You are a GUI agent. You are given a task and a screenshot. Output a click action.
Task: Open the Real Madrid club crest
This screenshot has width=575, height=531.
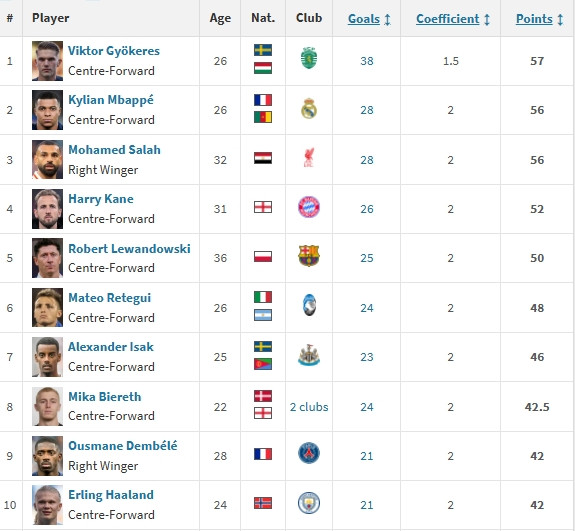tap(309, 108)
